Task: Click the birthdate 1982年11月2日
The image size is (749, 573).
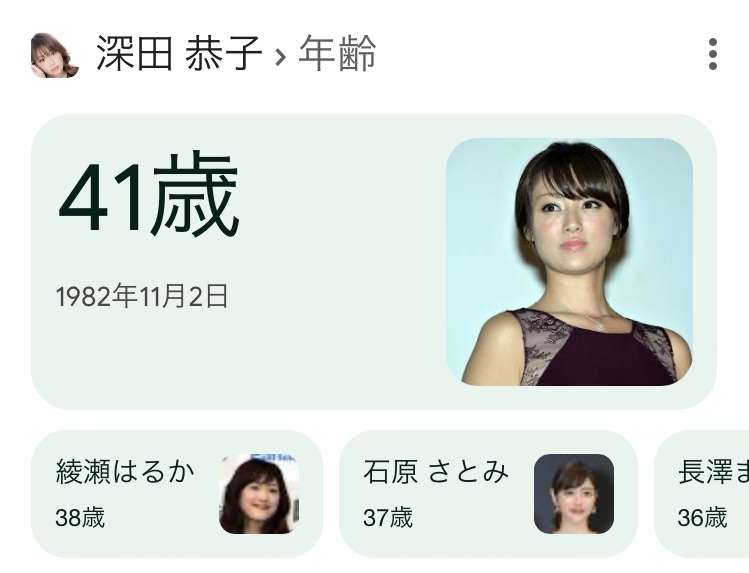Action: coord(142,297)
